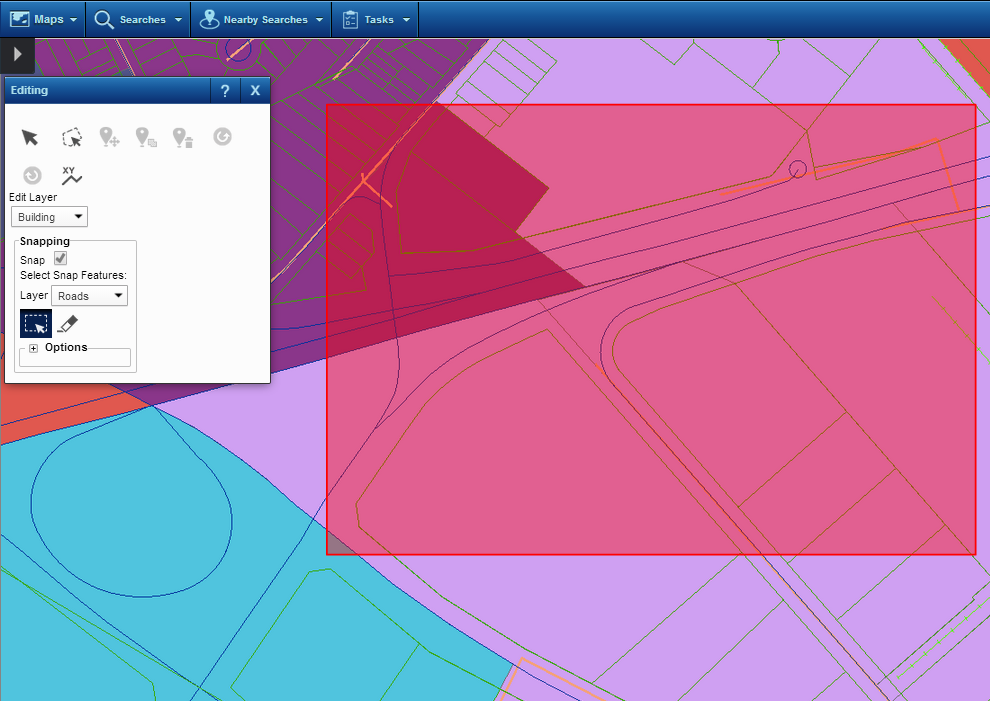Screen dimensions: 990x701
Task: Click the copy feature marker icon
Action: pos(146,137)
